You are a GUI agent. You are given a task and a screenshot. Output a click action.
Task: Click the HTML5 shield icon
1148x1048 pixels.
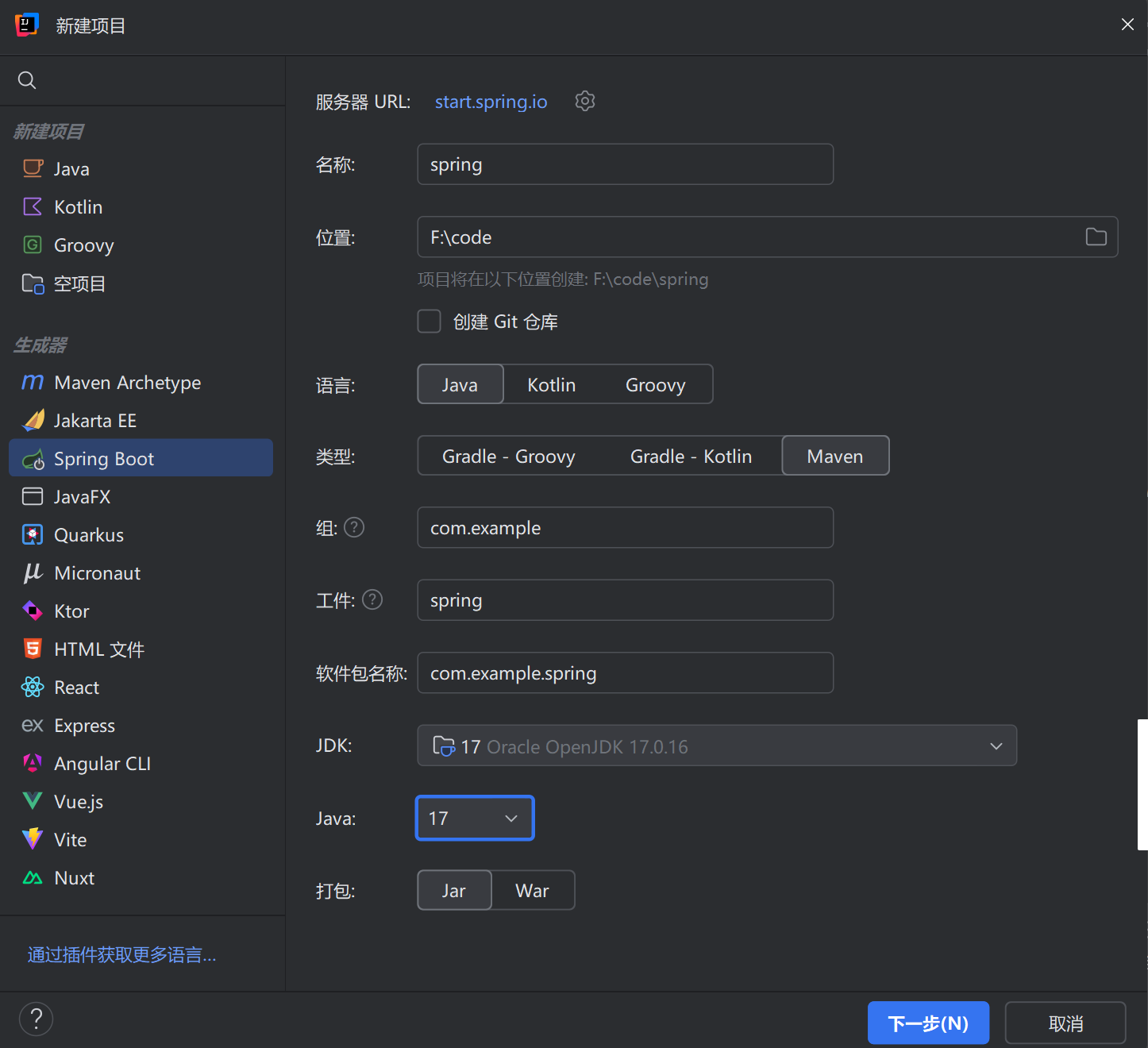[x=33, y=649]
